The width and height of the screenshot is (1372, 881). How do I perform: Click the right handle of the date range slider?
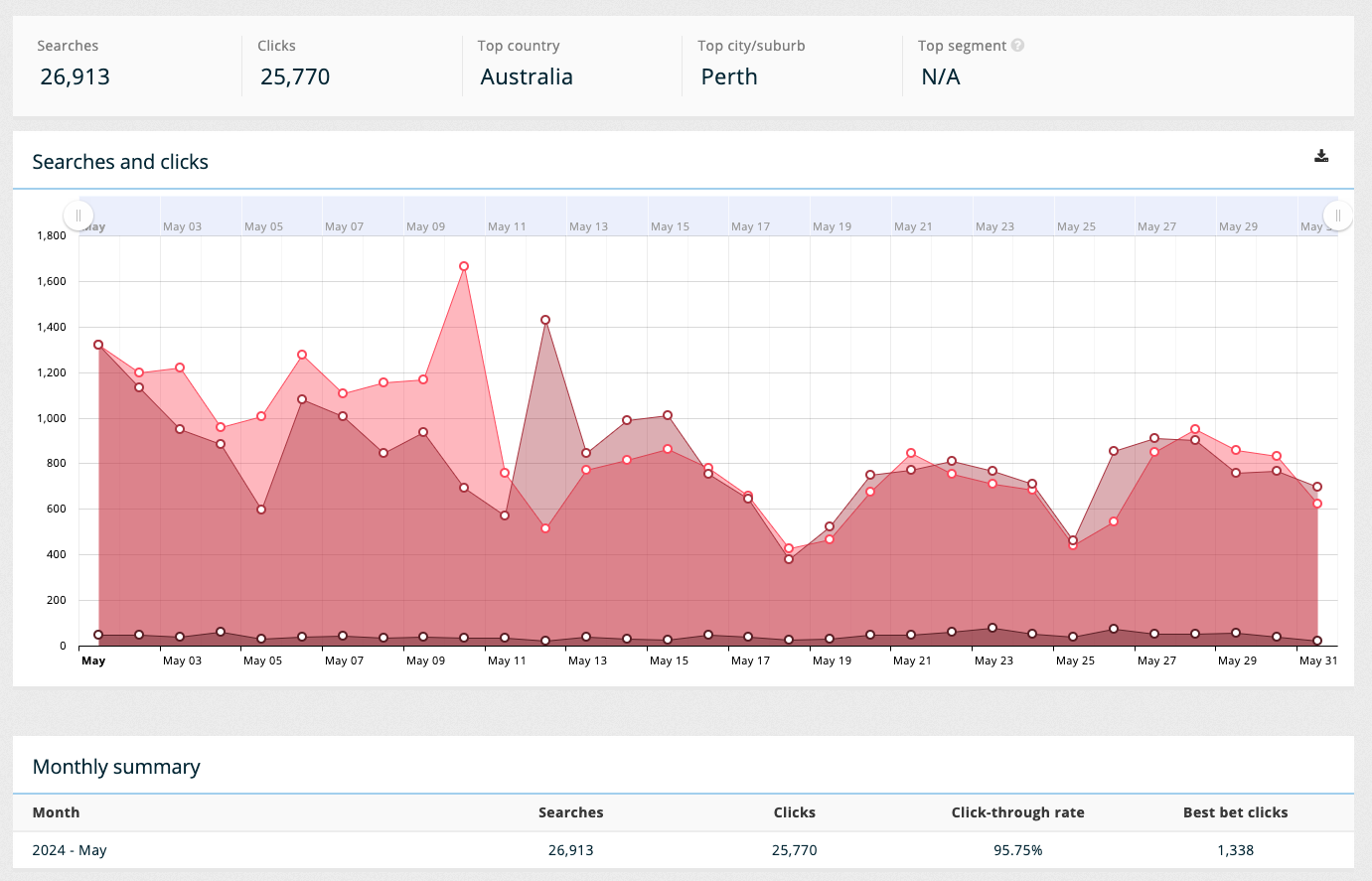tap(1337, 216)
